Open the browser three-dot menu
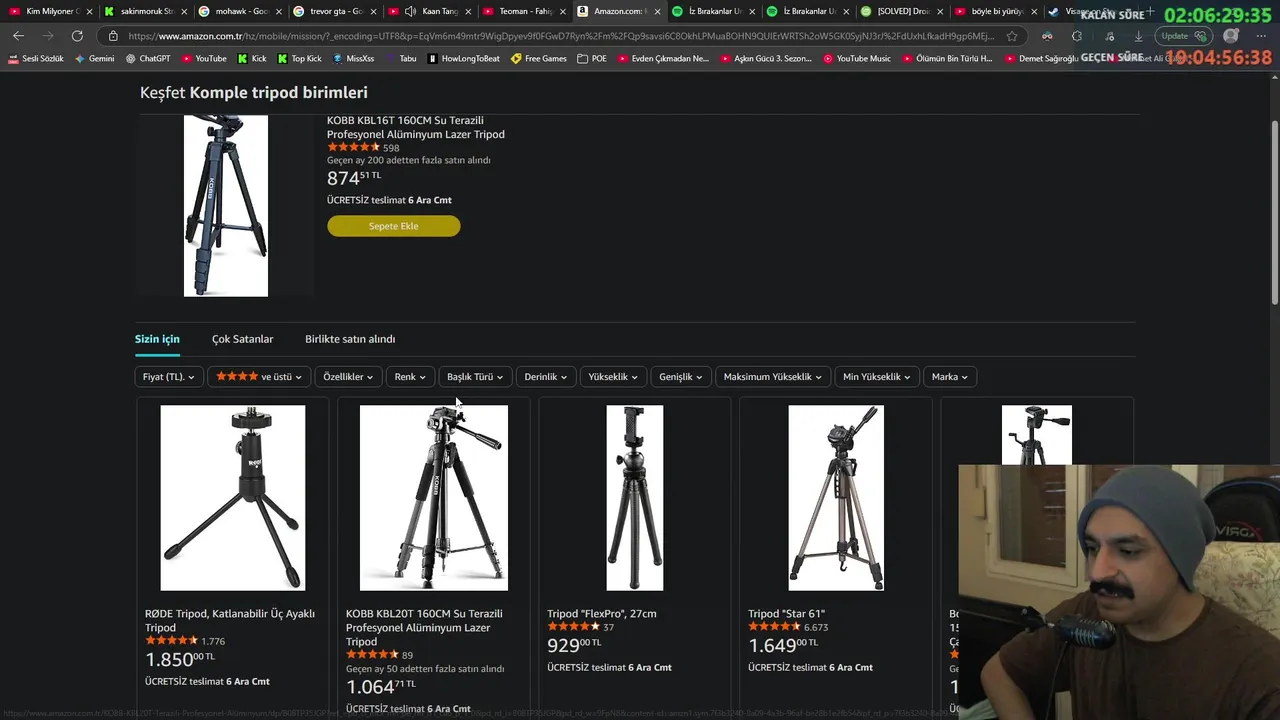1280x720 pixels. tap(1261, 36)
